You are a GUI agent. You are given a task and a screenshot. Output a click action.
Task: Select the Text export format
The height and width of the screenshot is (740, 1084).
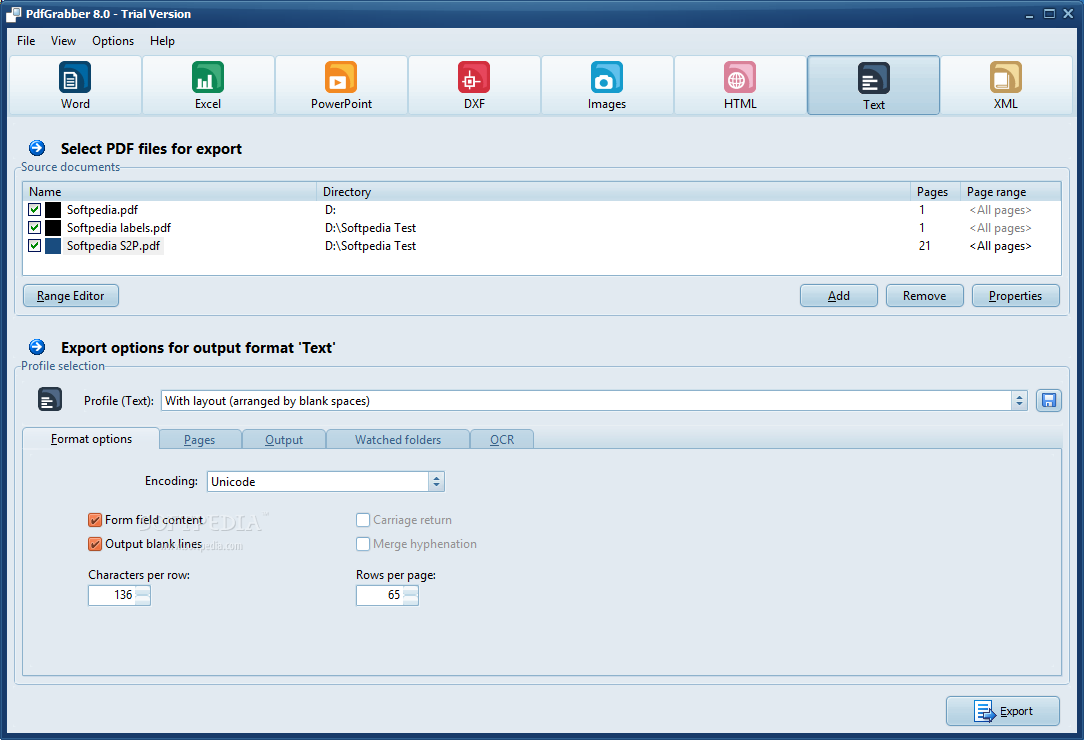(x=873, y=85)
